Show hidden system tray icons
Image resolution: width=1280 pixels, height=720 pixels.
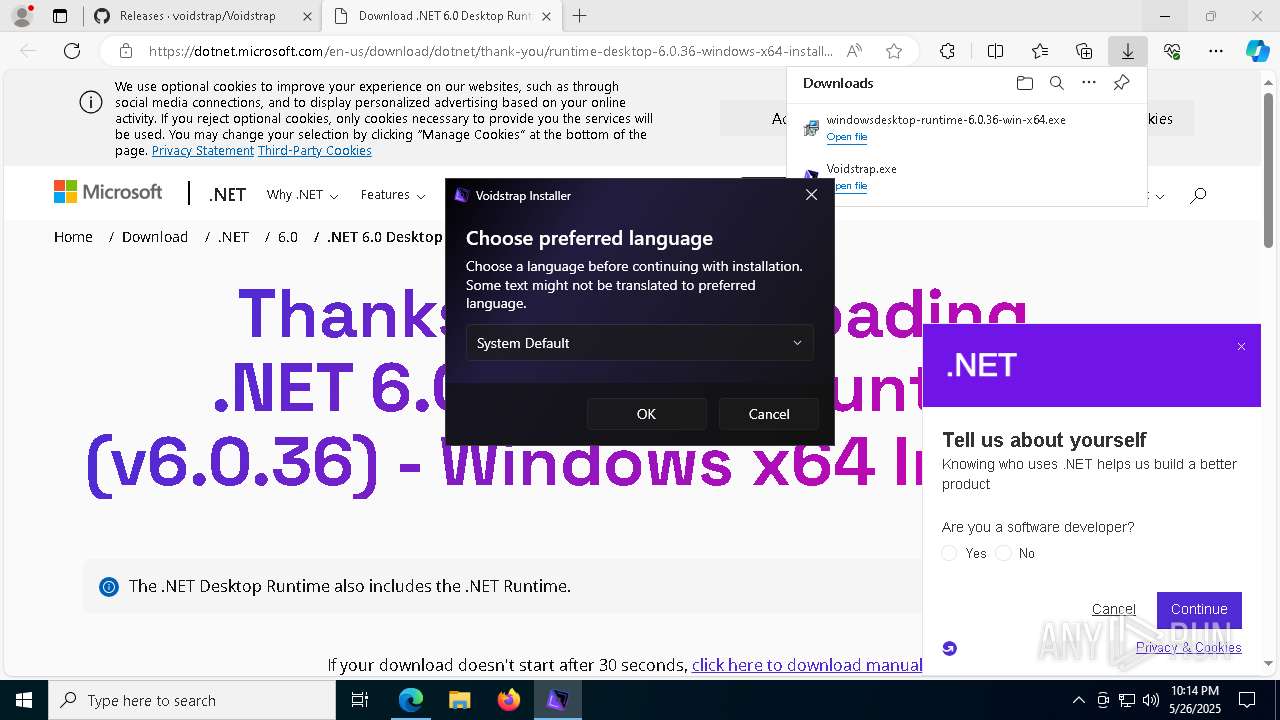[x=1078, y=700]
